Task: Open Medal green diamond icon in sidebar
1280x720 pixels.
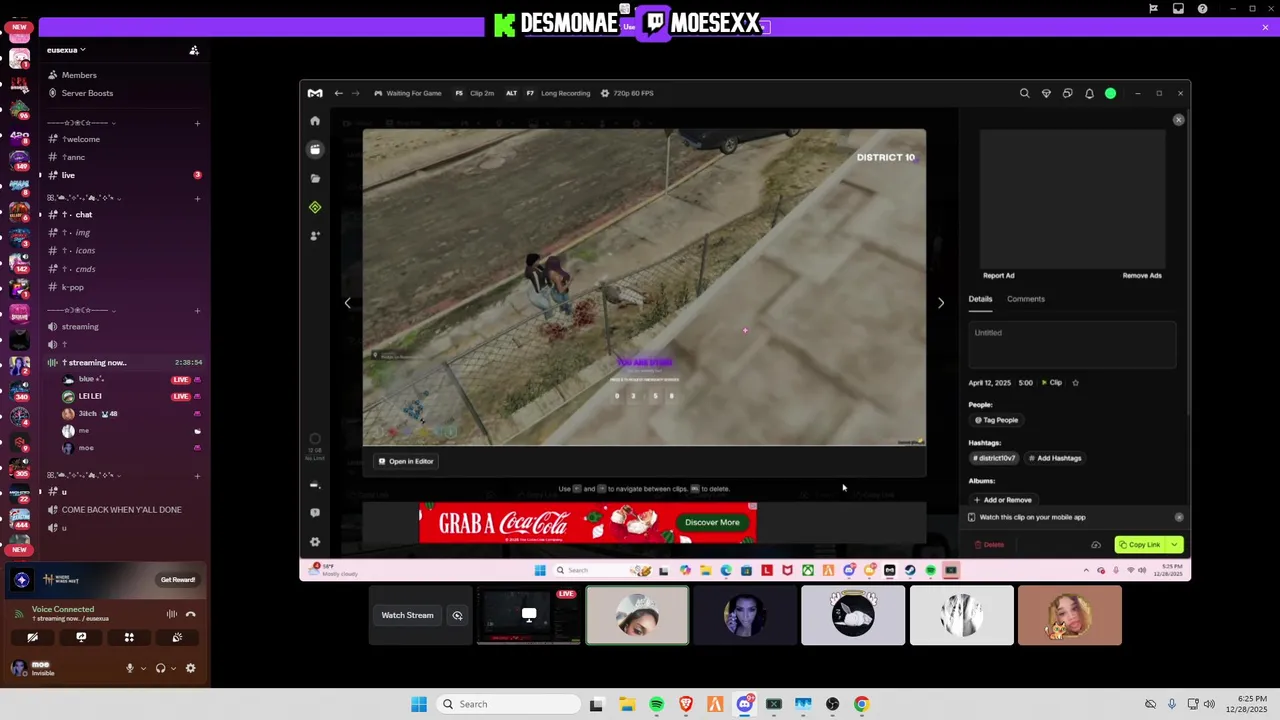Action: [315, 207]
